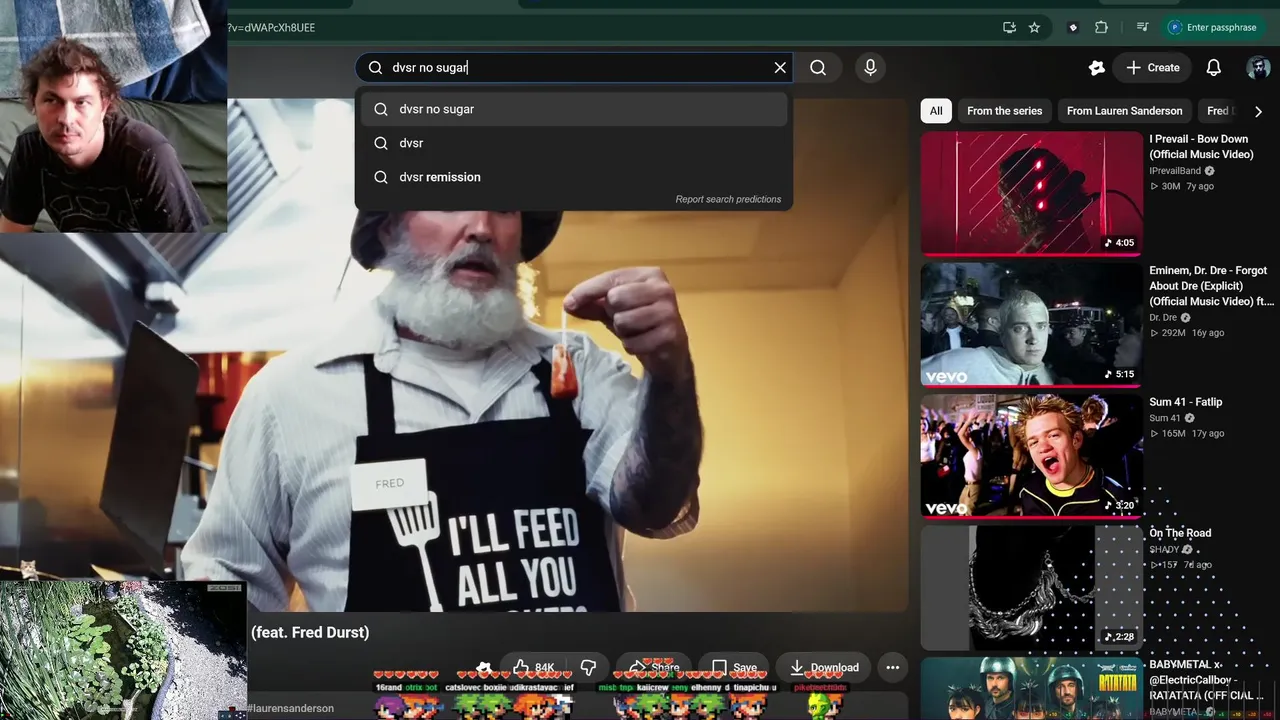
Task: Click the address bar URL text
Action: click(271, 28)
